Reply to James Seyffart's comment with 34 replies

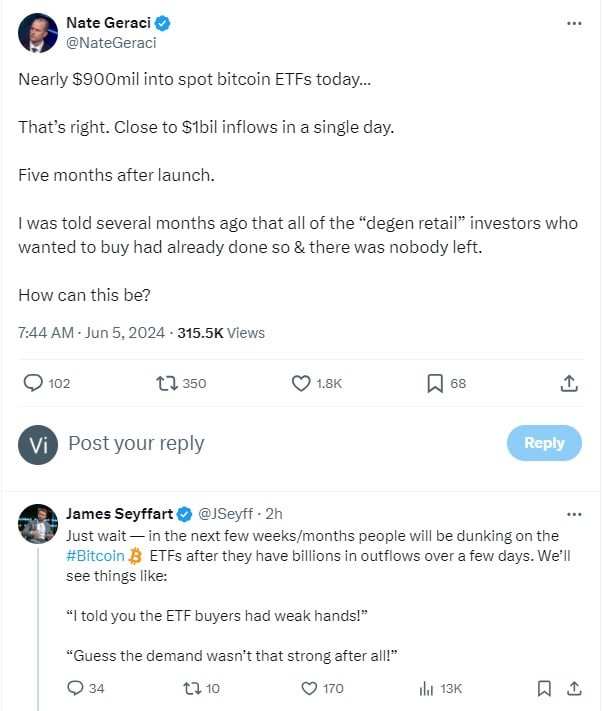coord(75,688)
